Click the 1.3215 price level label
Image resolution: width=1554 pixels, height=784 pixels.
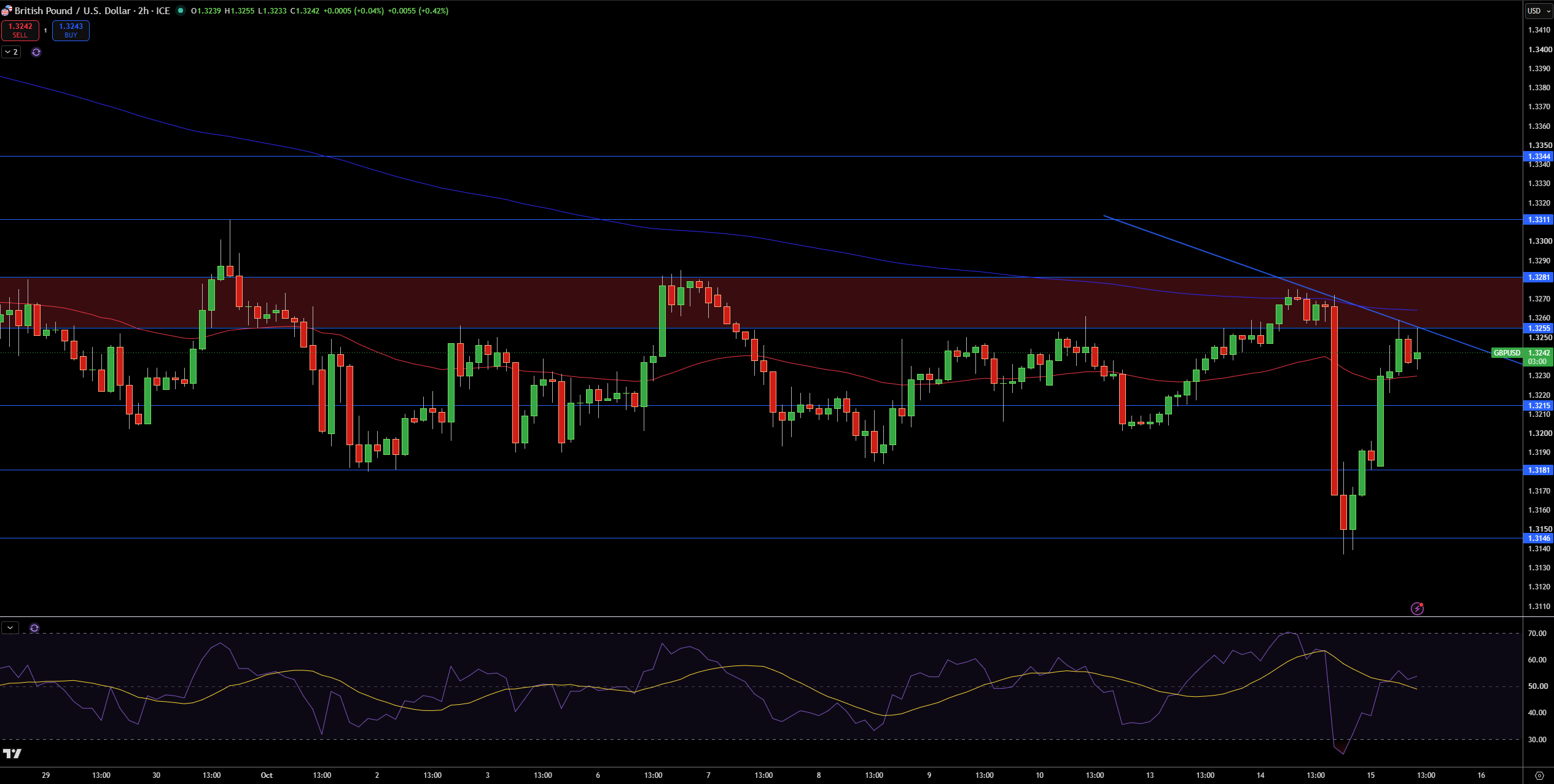tap(1539, 406)
